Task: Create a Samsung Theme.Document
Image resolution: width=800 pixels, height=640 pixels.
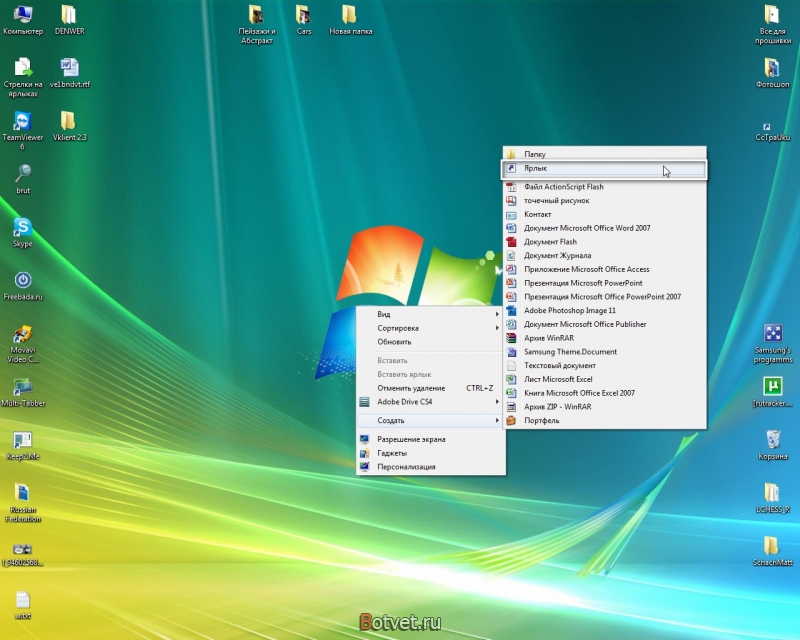Action: tap(605, 352)
